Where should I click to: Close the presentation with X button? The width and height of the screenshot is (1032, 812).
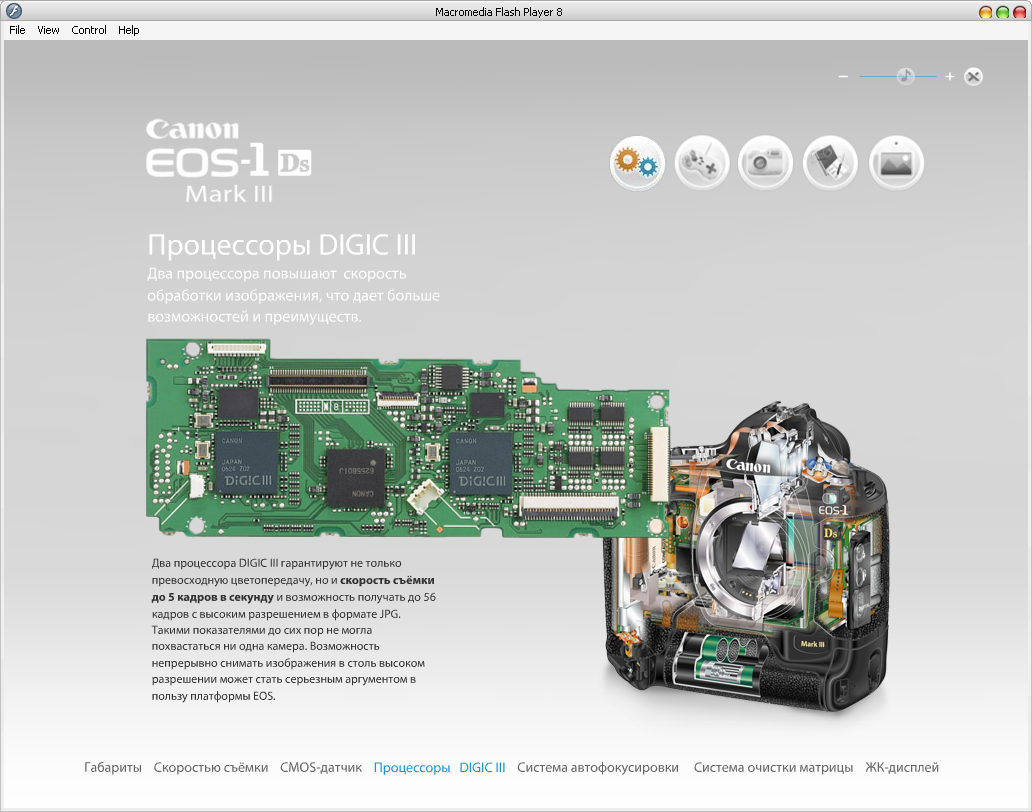(x=973, y=77)
